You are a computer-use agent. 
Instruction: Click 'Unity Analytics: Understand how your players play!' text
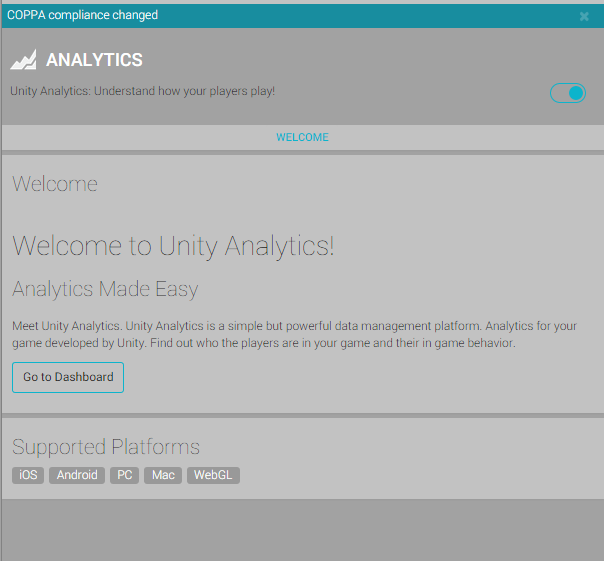(x=143, y=91)
